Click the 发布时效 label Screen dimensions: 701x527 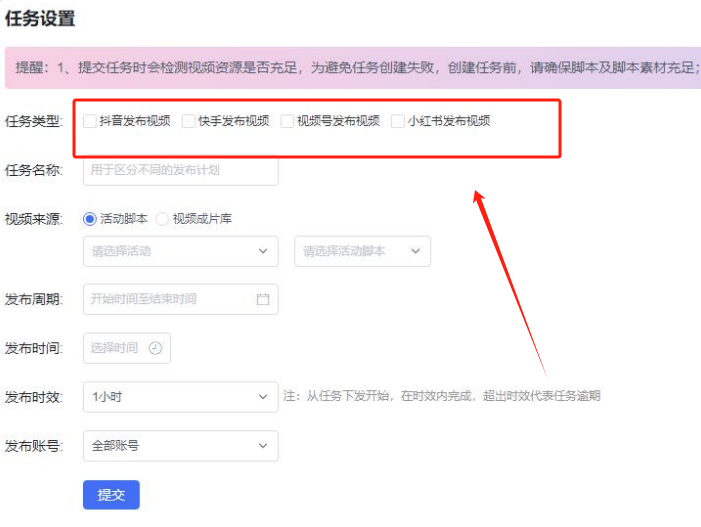pos(34,397)
